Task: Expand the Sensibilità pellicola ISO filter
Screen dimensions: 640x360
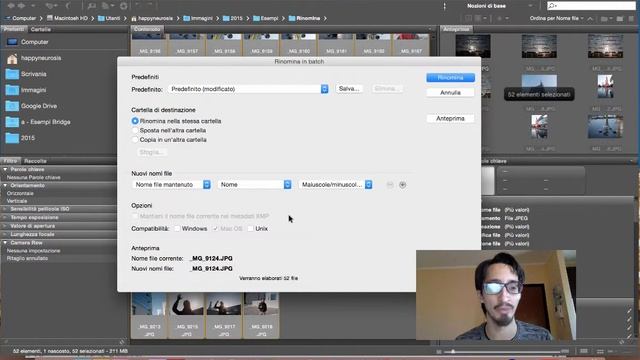Action: (5, 209)
